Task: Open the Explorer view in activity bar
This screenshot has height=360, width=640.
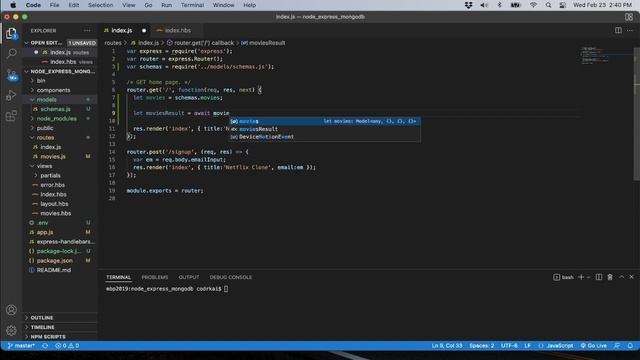Action: coord(11,33)
